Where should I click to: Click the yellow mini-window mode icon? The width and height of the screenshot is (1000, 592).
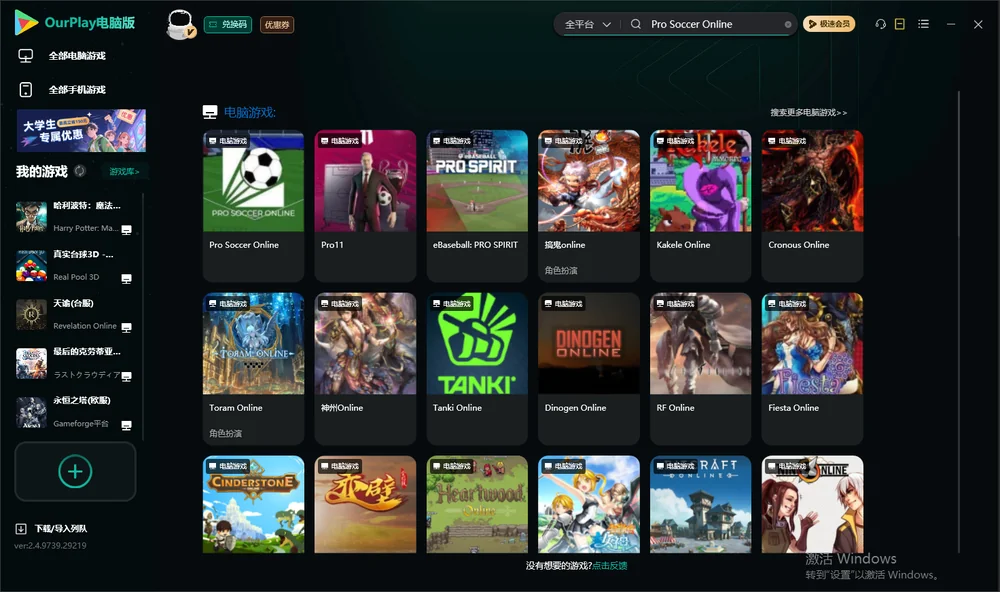click(900, 24)
